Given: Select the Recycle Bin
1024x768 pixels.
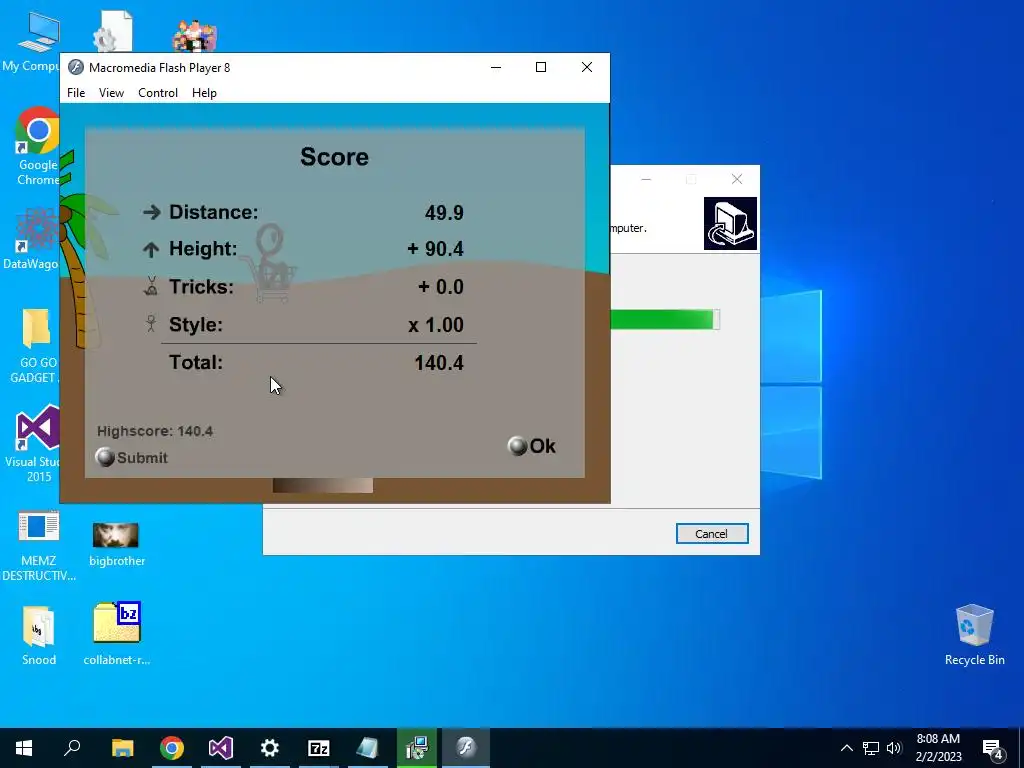Looking at the screenshot, I should tap(974, 635).
